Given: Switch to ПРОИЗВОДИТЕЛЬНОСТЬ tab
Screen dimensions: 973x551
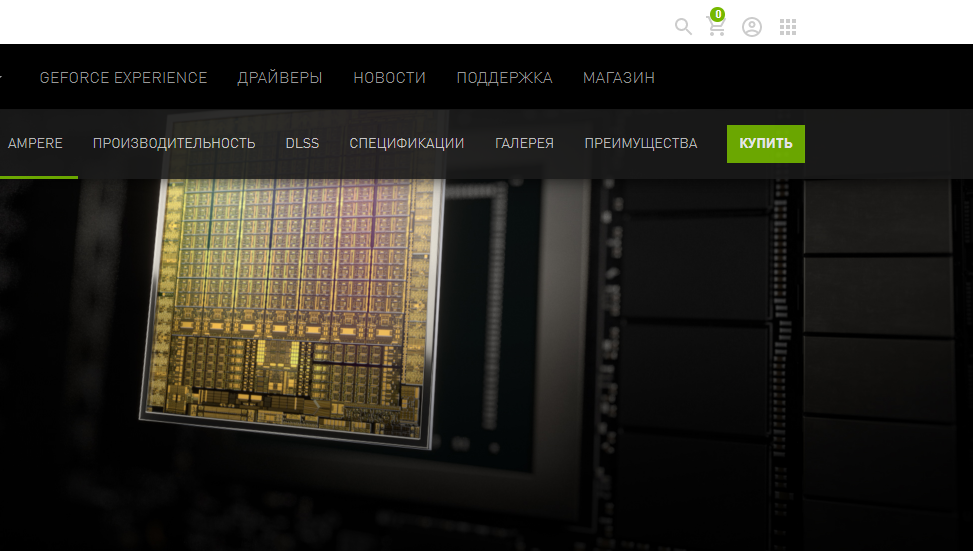Looking at the screenshot, I should click(x=174, y=143).
